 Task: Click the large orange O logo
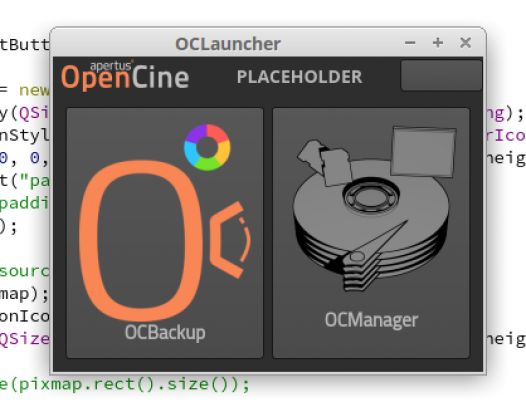[x=141, y=240]
